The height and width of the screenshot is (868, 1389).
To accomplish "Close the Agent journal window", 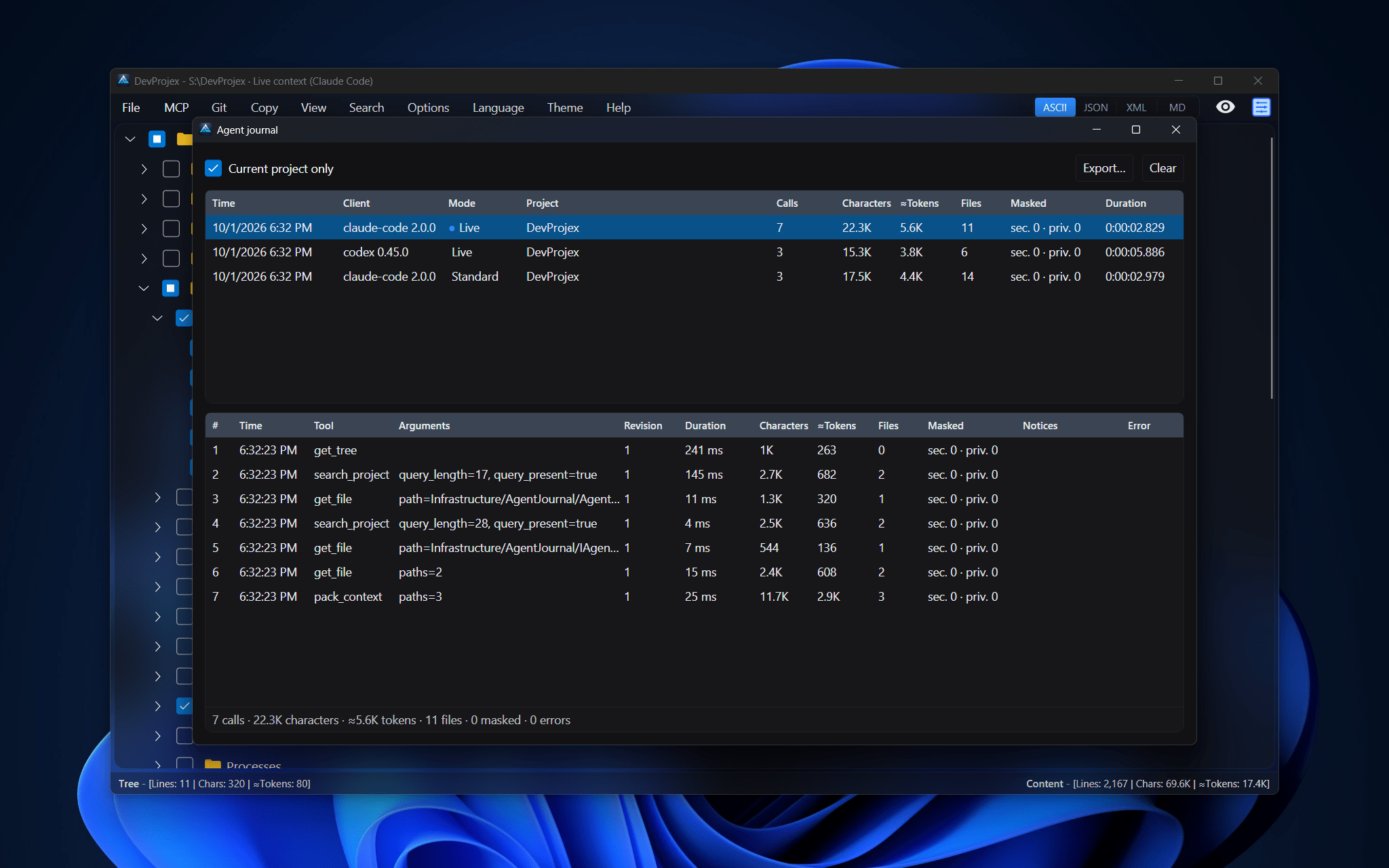I will tap(1176, 130).
